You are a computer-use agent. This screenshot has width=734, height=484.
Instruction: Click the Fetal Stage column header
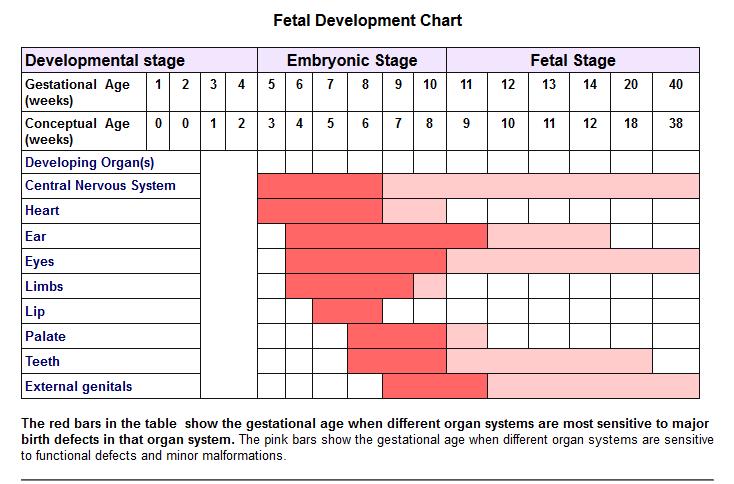(572, 60)
